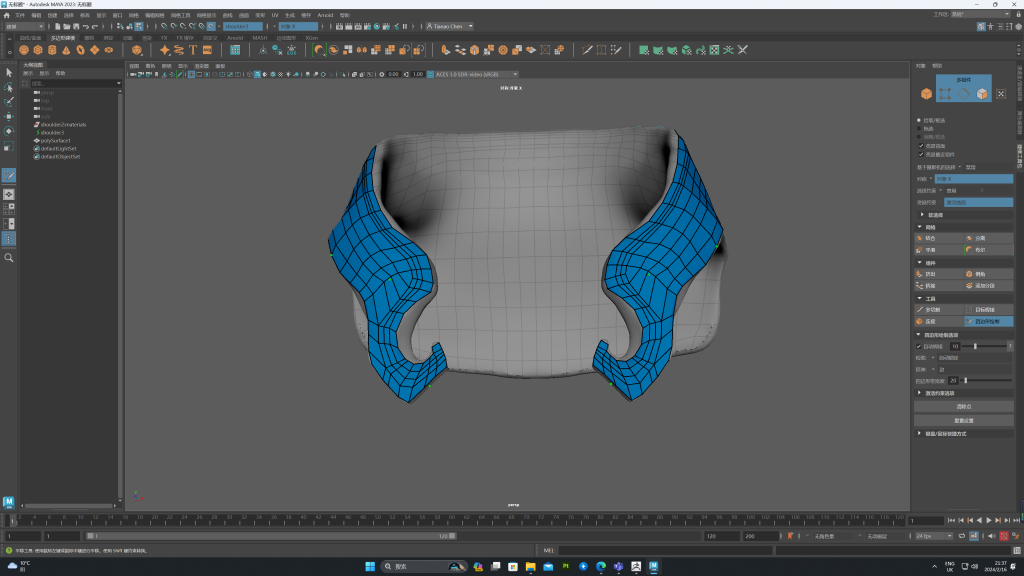
Task: Click the 结合 (Combine) button
Action: (x=939, y=238)
